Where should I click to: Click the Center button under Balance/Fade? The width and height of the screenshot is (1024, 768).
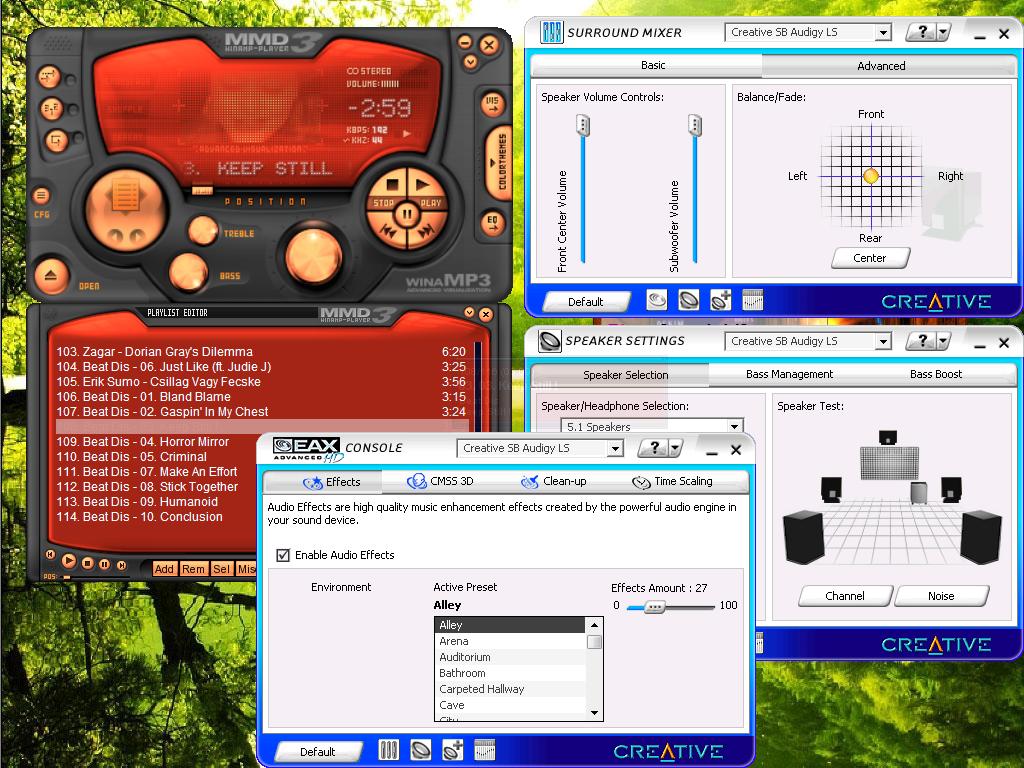(x=870, y=258)
